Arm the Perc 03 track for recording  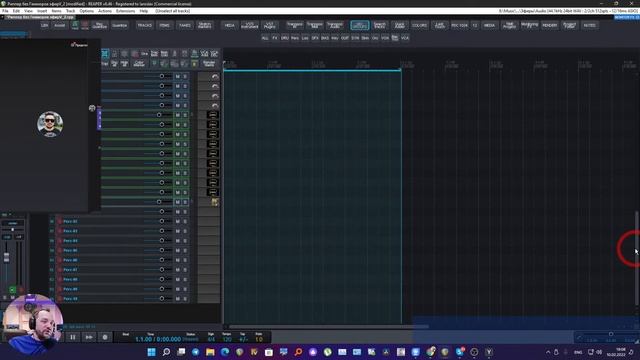click(60, 231)
